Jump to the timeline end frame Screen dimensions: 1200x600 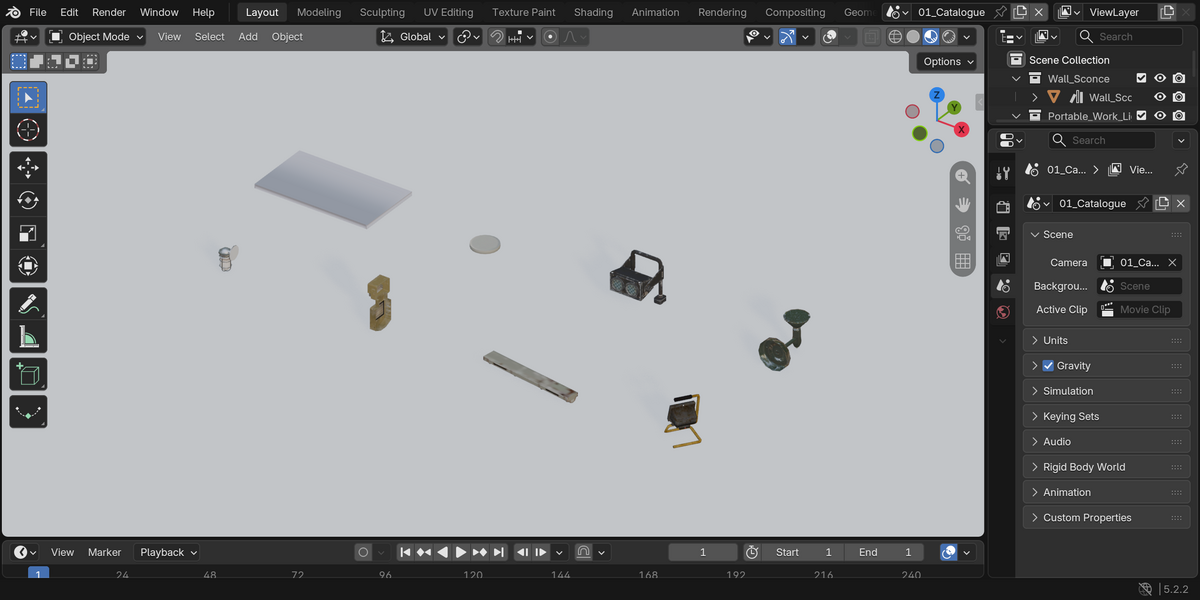[498, 552]
